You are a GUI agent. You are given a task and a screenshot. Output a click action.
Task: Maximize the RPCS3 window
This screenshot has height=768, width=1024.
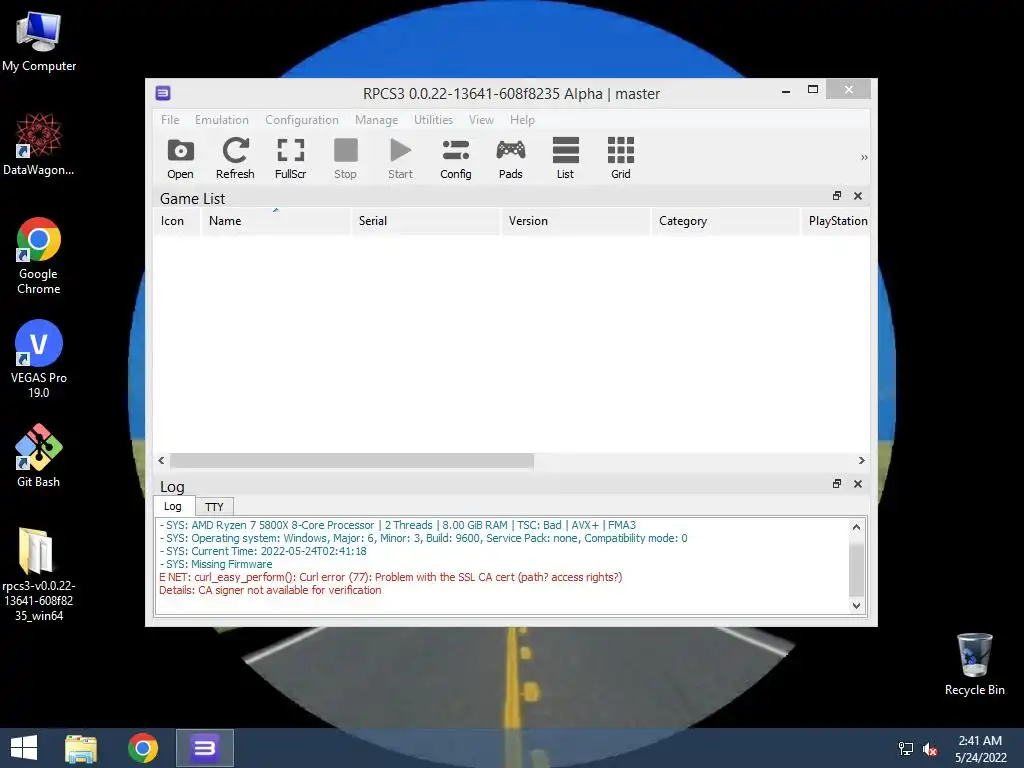(x=813, y=89)
